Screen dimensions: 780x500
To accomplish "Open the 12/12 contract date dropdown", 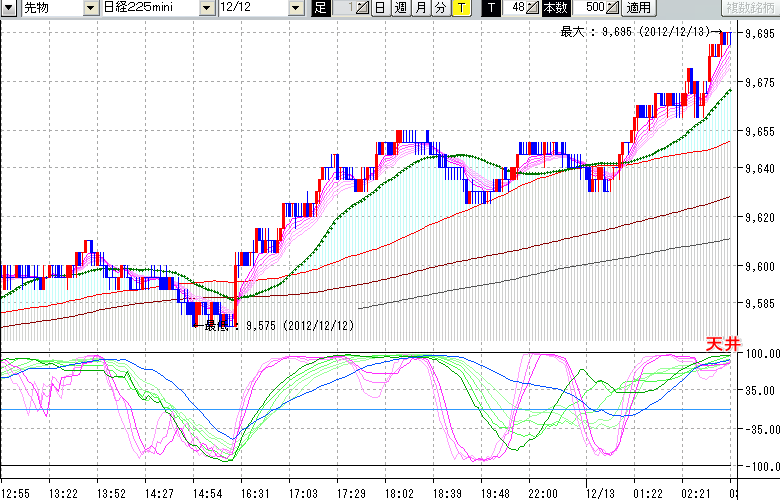I will pyautogui.click(x=295, y=8).
